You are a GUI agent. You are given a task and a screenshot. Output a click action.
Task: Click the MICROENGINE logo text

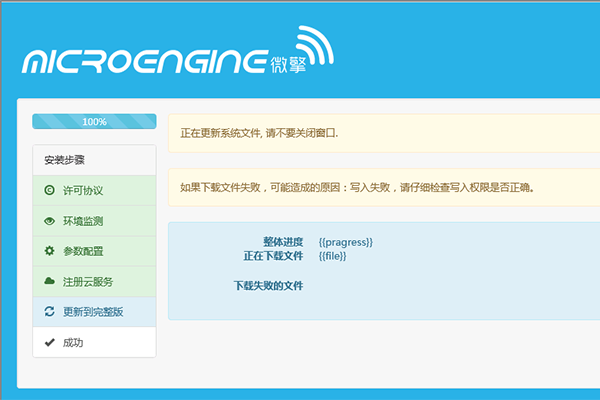(x=144, y=62)
